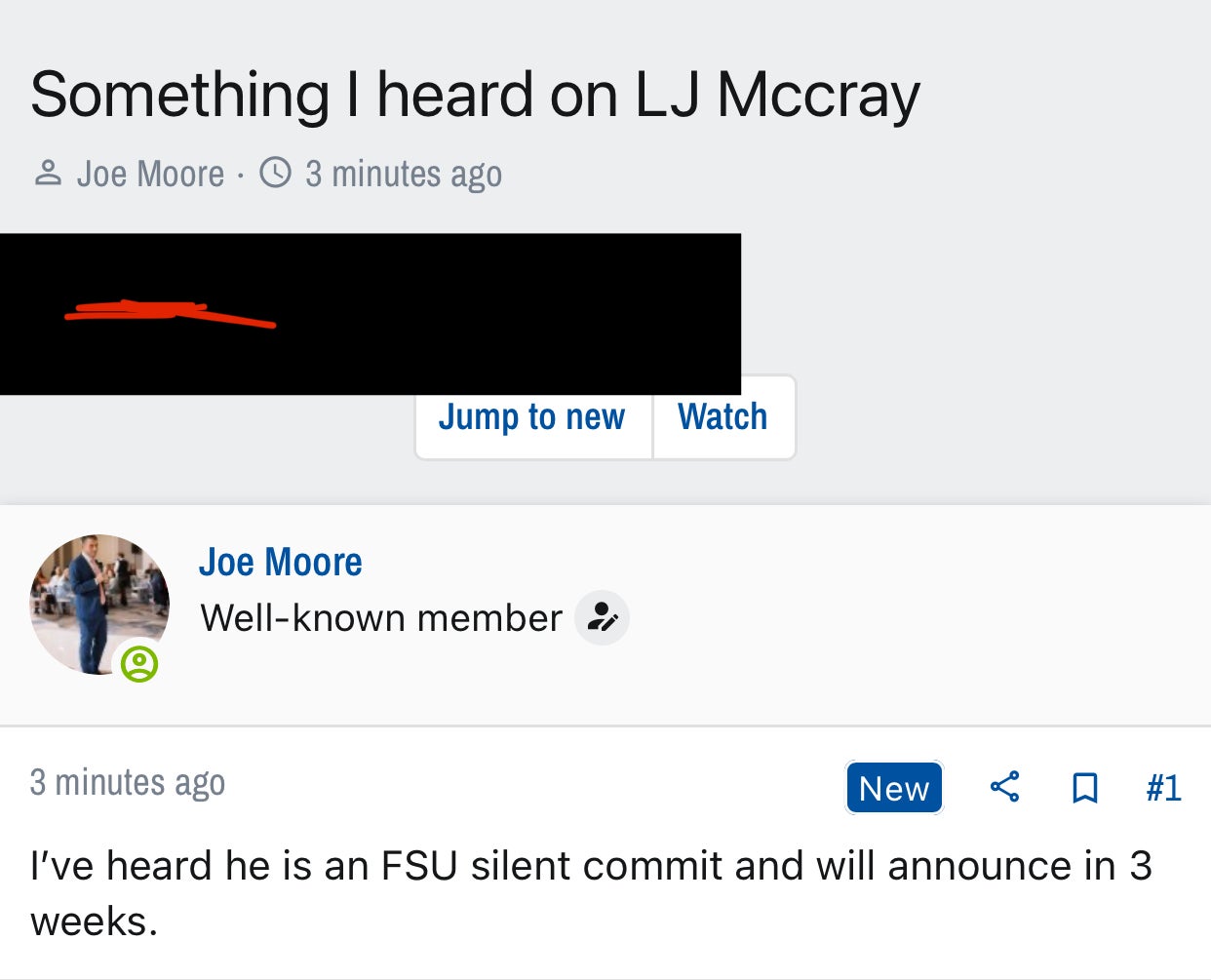Click the thread starter badge icon

(602, 618)
